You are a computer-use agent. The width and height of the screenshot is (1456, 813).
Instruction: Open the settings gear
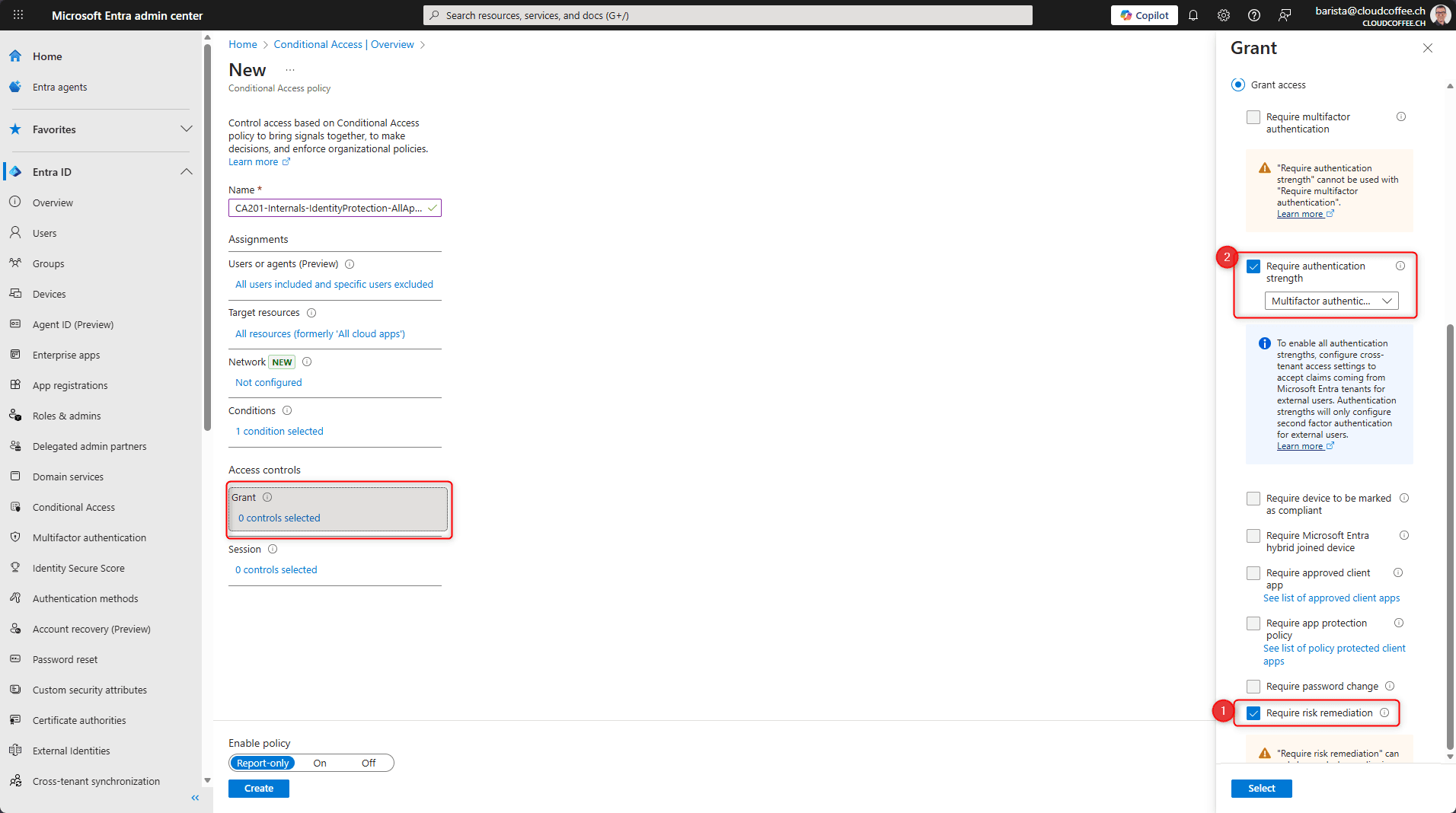click(1223, 15)
